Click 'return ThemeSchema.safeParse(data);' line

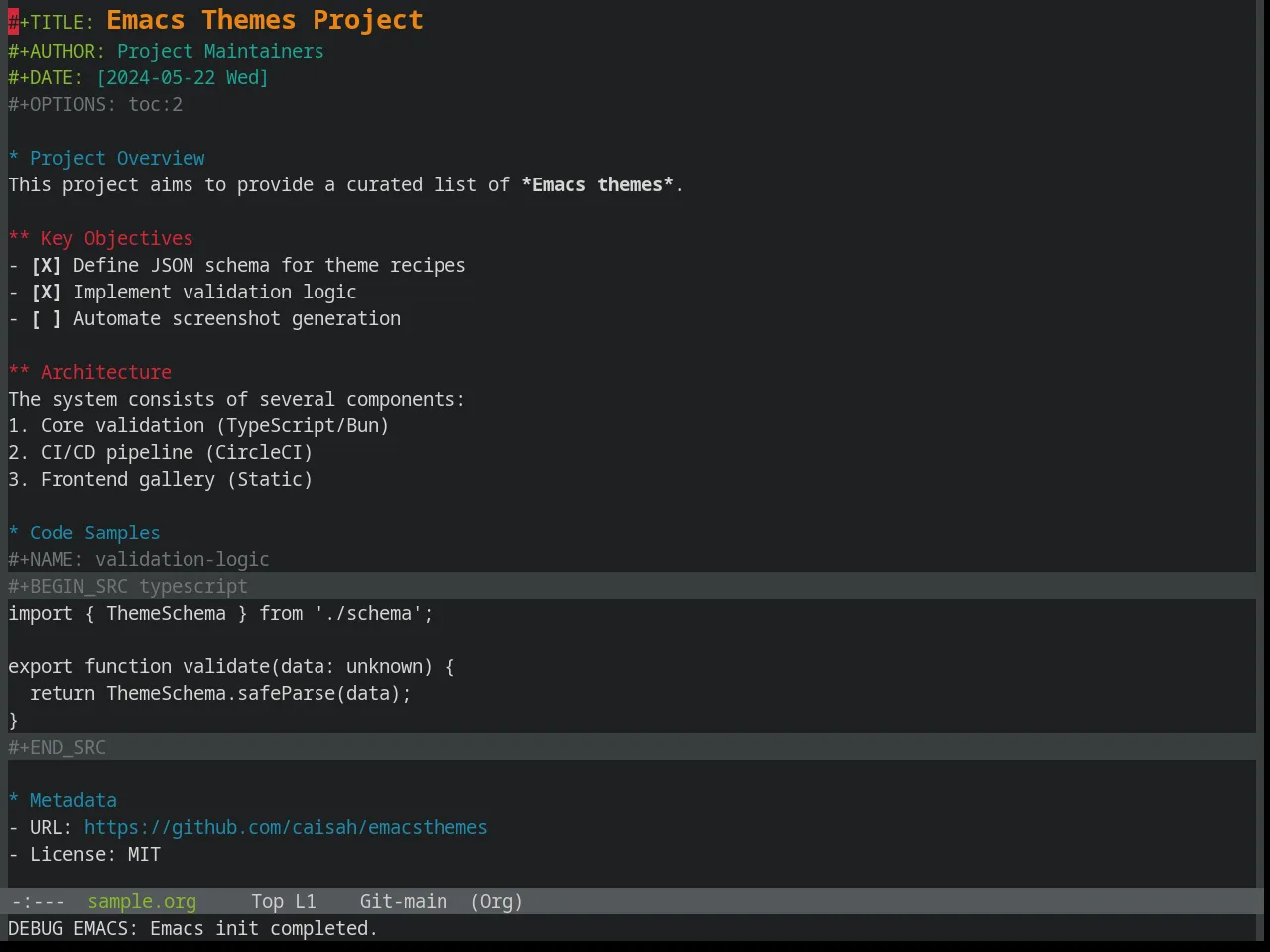(220, 694)
